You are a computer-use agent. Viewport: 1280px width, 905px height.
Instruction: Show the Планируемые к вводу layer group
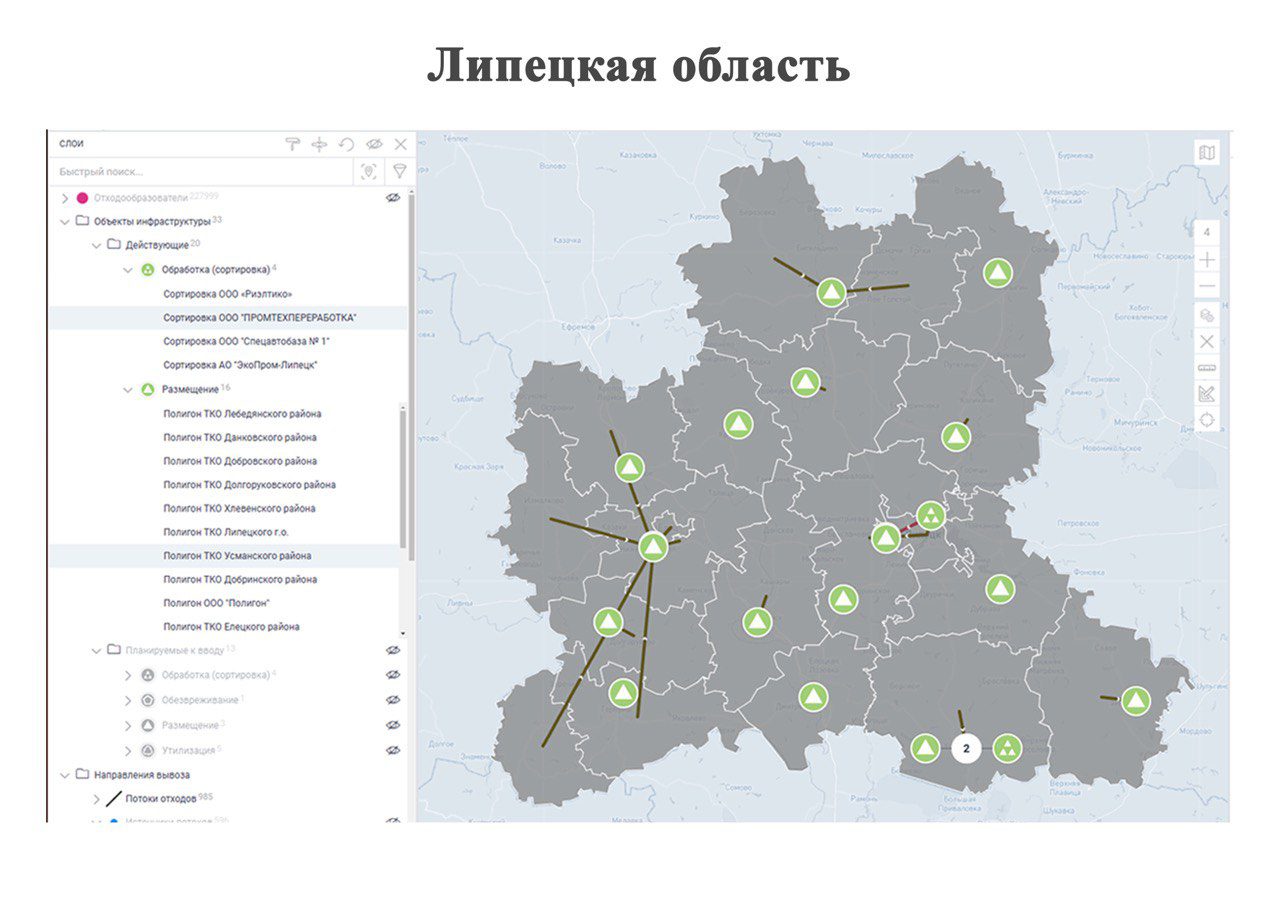(x=393, y=650)
